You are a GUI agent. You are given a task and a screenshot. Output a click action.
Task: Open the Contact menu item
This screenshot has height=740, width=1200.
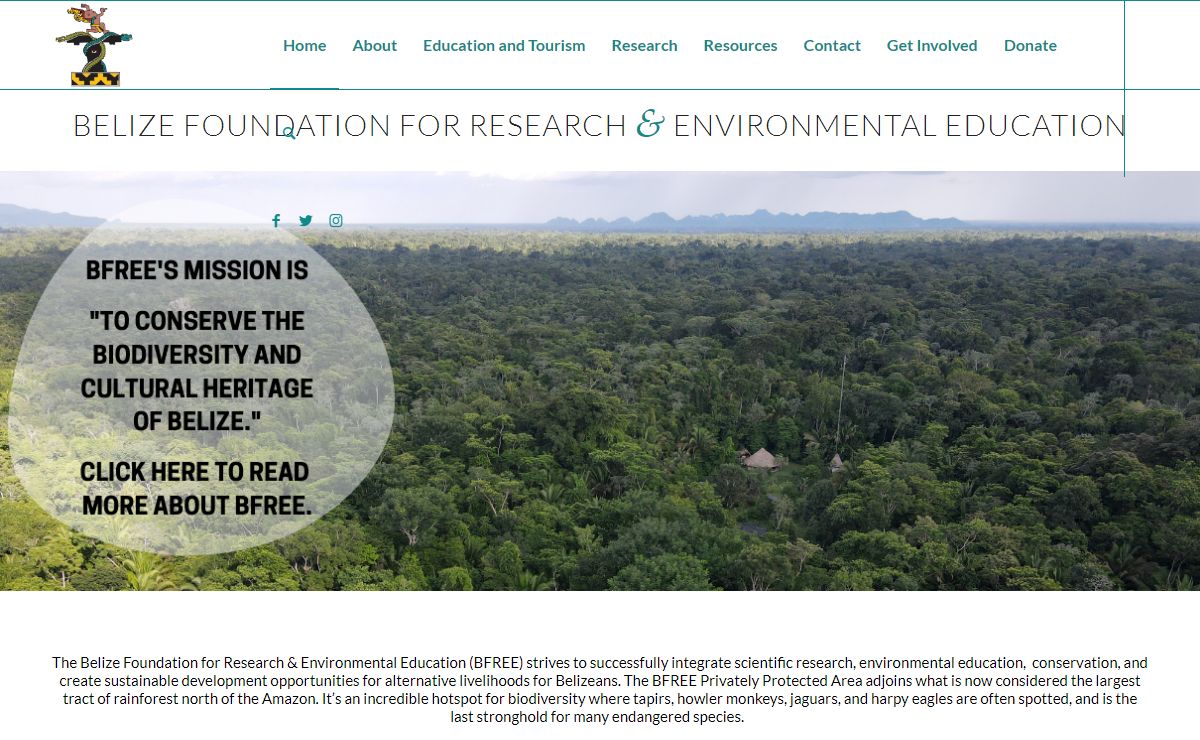click(832, 45)
